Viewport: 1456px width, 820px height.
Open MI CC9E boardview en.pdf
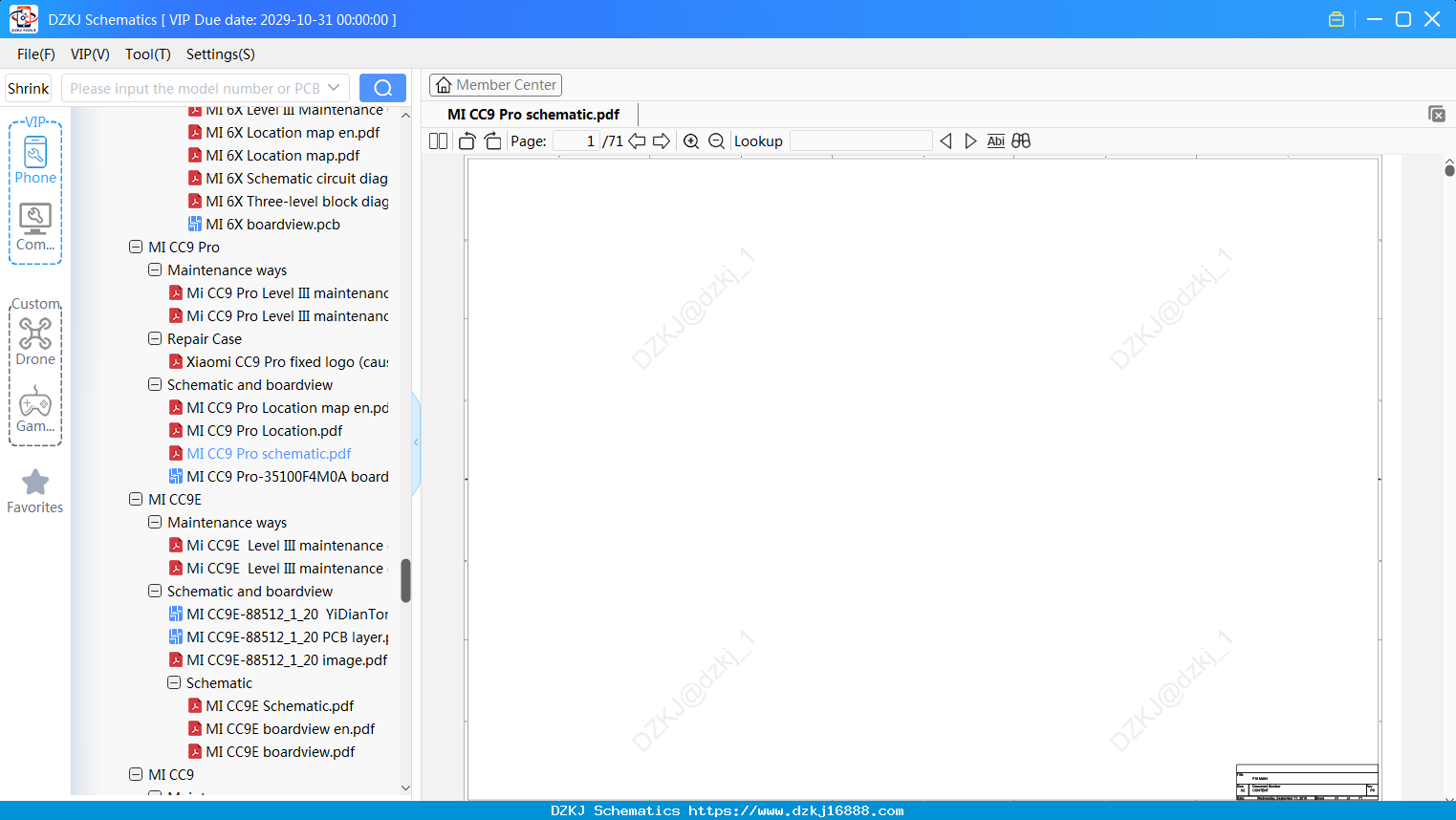pos(281,729)
